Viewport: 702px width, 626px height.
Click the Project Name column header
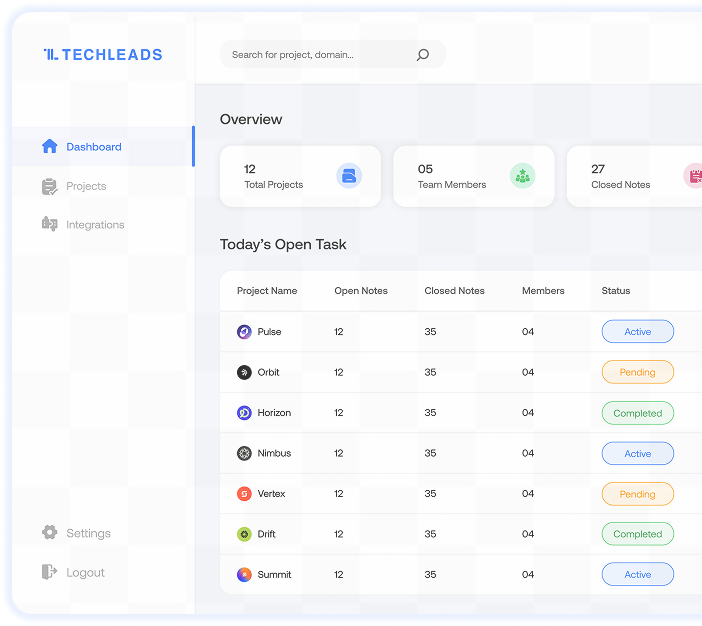267,291
